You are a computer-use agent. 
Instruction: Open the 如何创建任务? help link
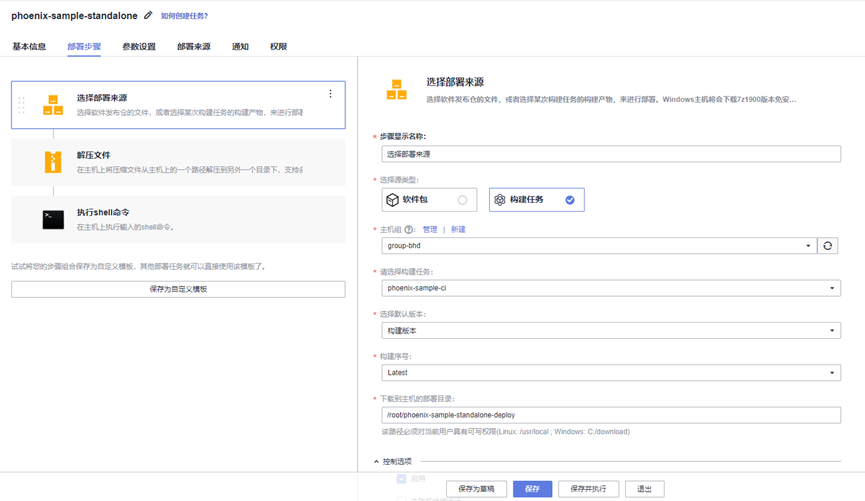tap(184, 16)
